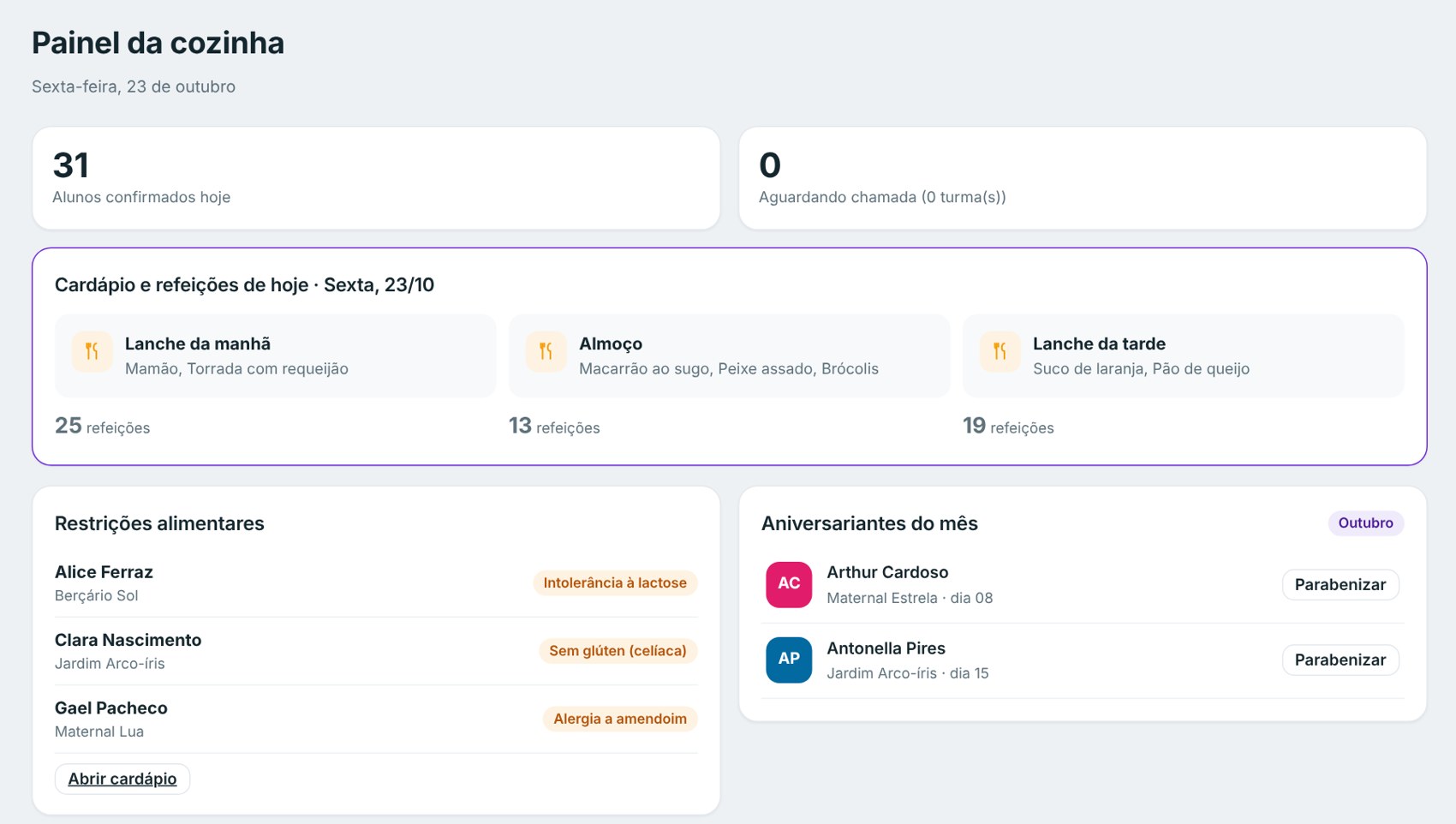This screenshot has height=824, width=1456.
Task: Select the Lanche da tarde meal card
Action: (1183, 355)
